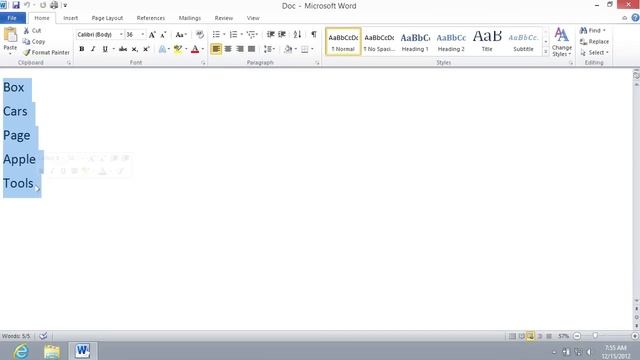This screenshot has width=640, height=360.
Task: Shrink font size with the A-down icon
Action: tap(163, 35)
